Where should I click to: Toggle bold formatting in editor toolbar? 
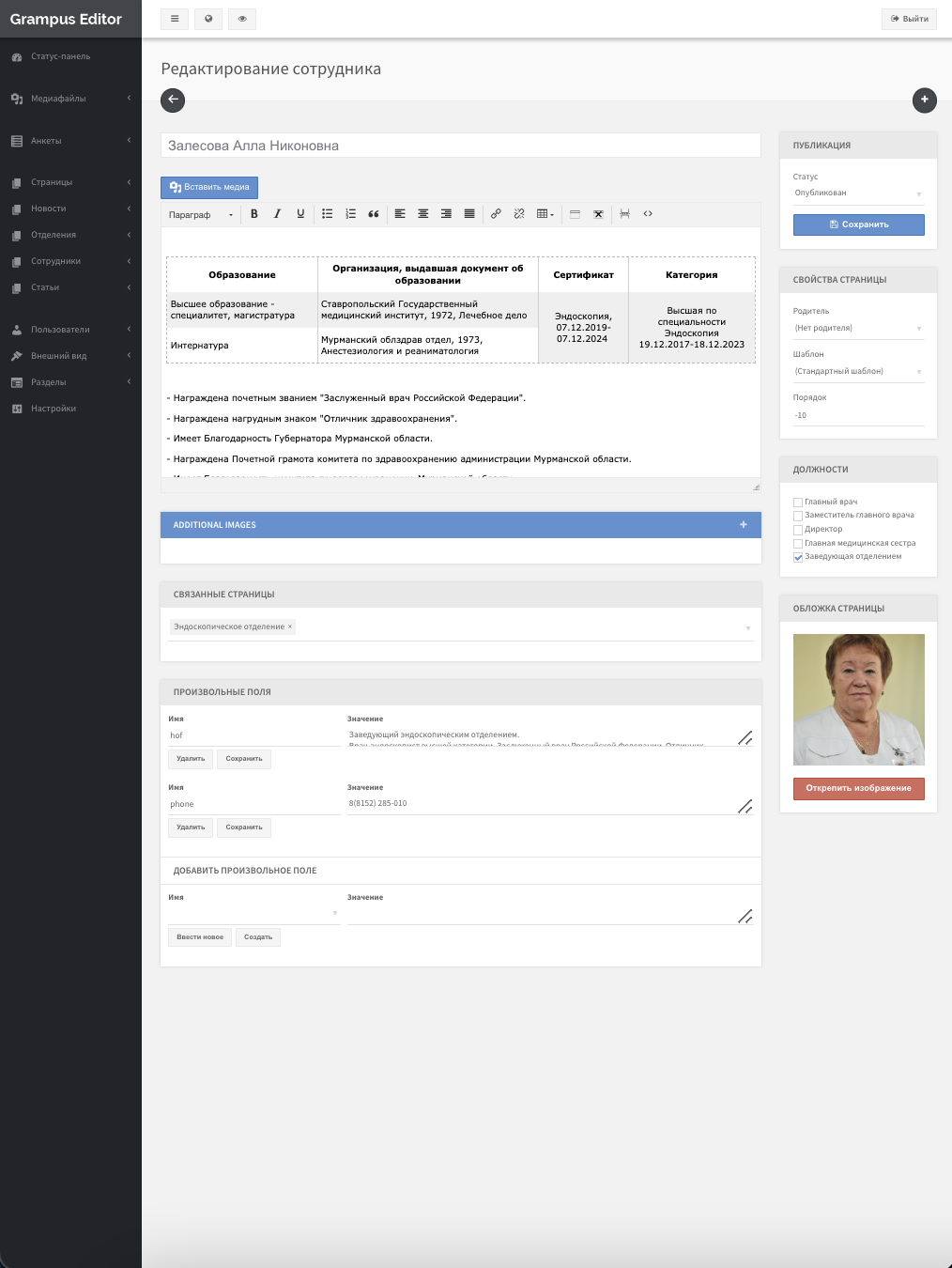point(253,214)
